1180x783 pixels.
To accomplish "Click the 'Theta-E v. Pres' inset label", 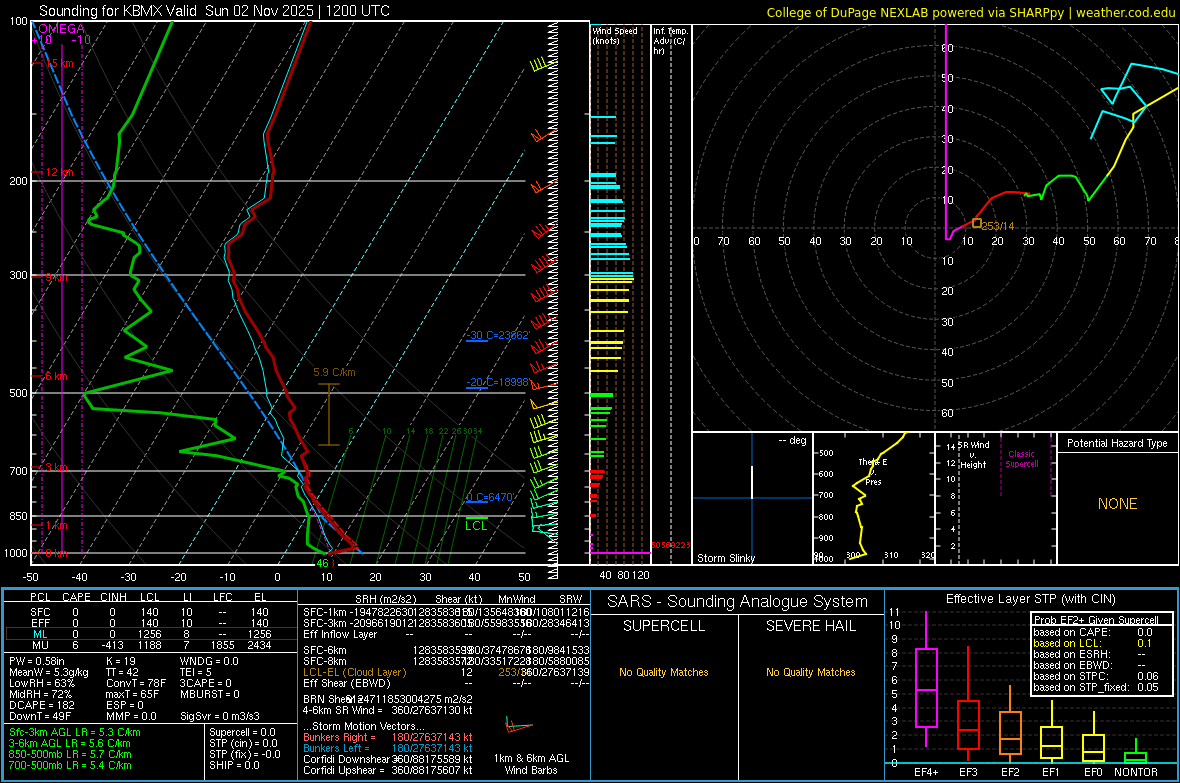I will click(873, 471).
